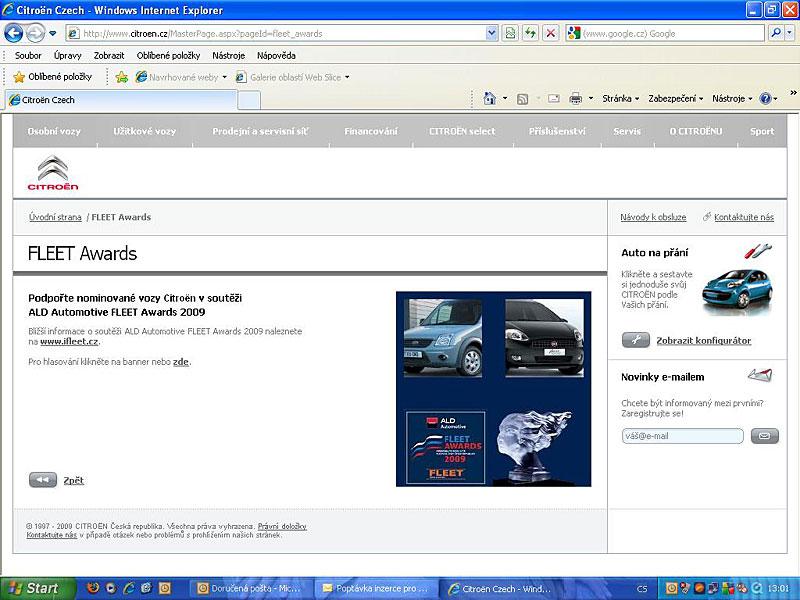Open the Soubor menu

pyautogui.click(x=28, y=56)
